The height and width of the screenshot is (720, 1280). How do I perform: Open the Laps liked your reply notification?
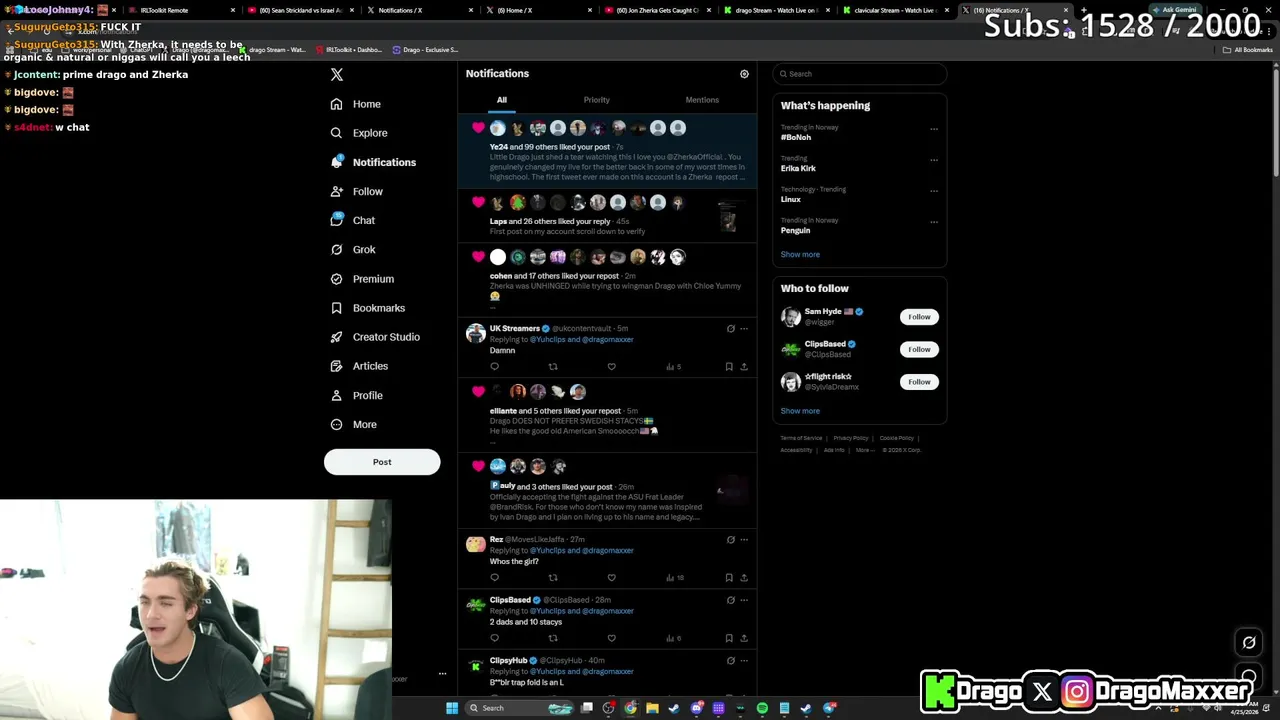coord(608,215)
